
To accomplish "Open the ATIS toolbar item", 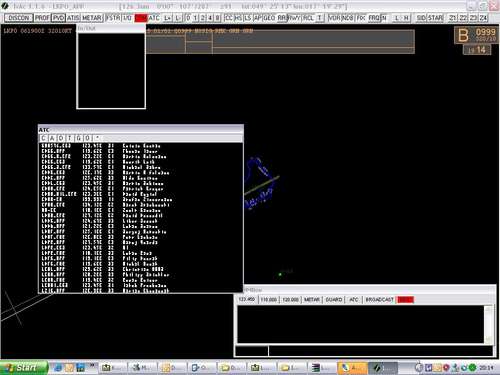I will coord(73,18).
